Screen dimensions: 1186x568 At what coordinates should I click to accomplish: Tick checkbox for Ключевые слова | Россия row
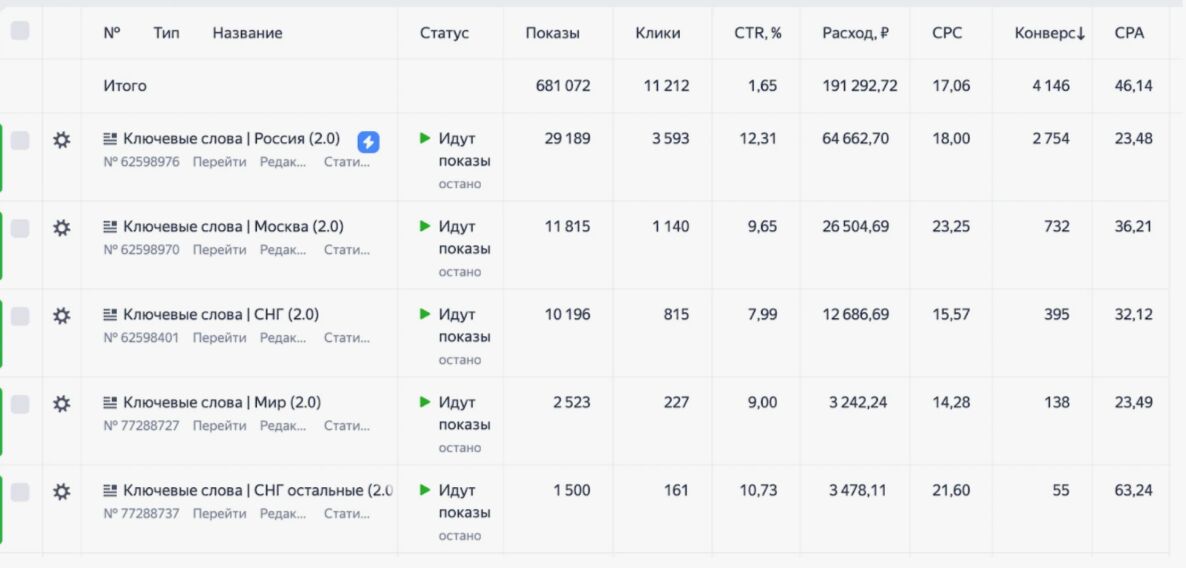tap(20, 140)
